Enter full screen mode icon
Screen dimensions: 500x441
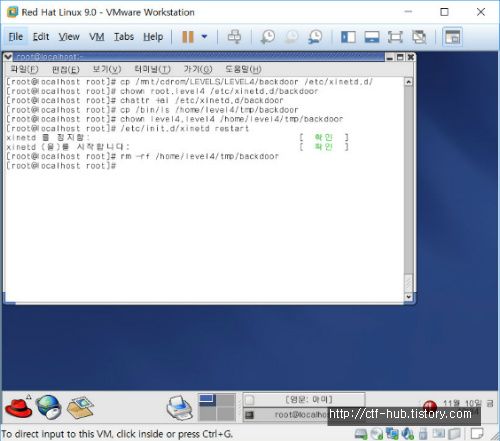coord(395,37)
